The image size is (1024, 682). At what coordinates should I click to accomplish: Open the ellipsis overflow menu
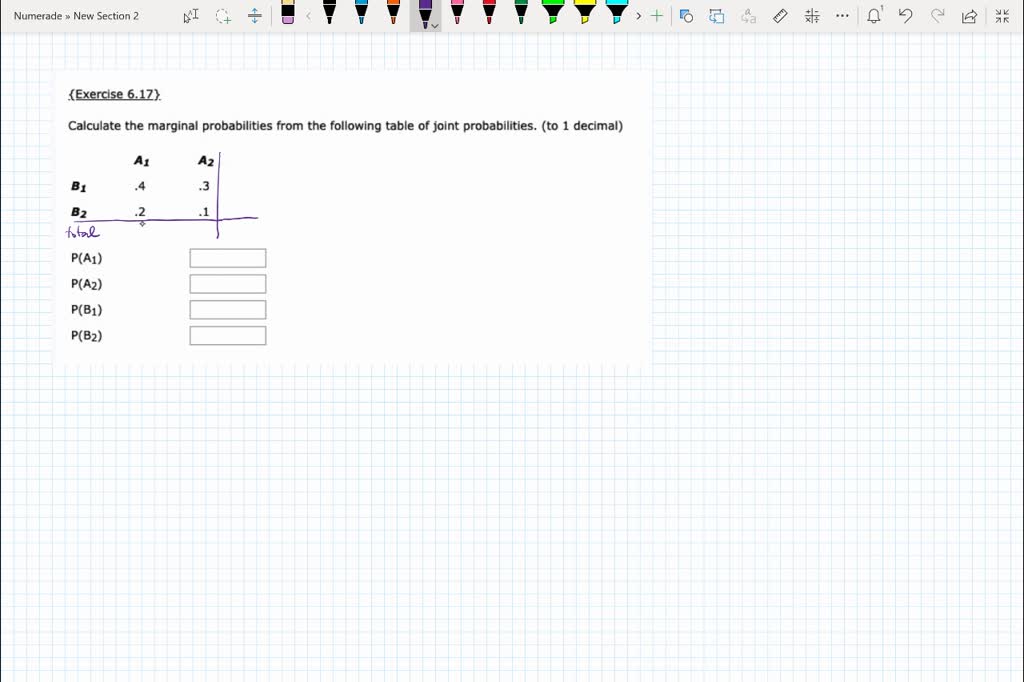842,16
